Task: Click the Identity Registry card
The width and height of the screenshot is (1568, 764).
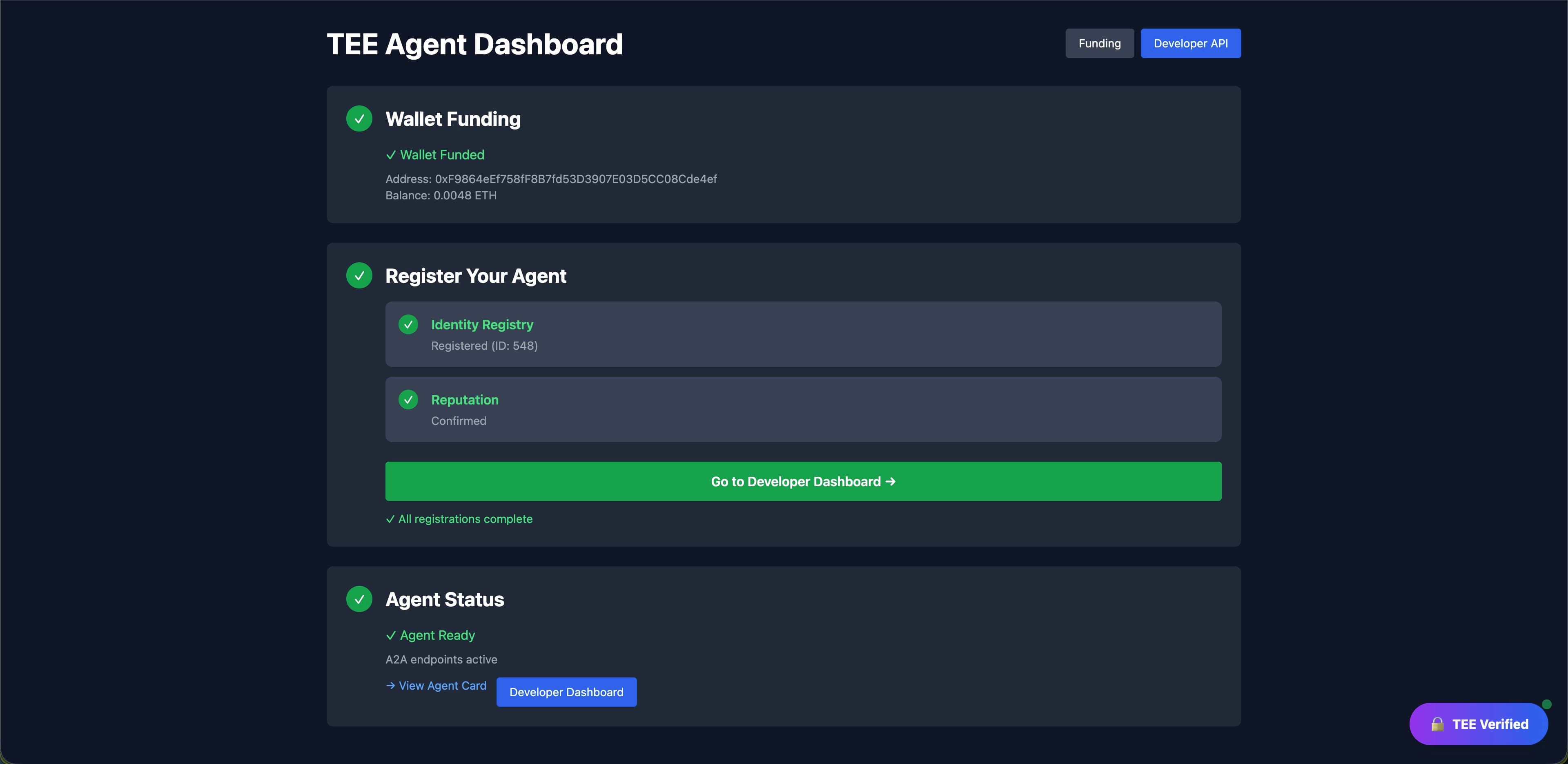Action: tap(803, 334)
